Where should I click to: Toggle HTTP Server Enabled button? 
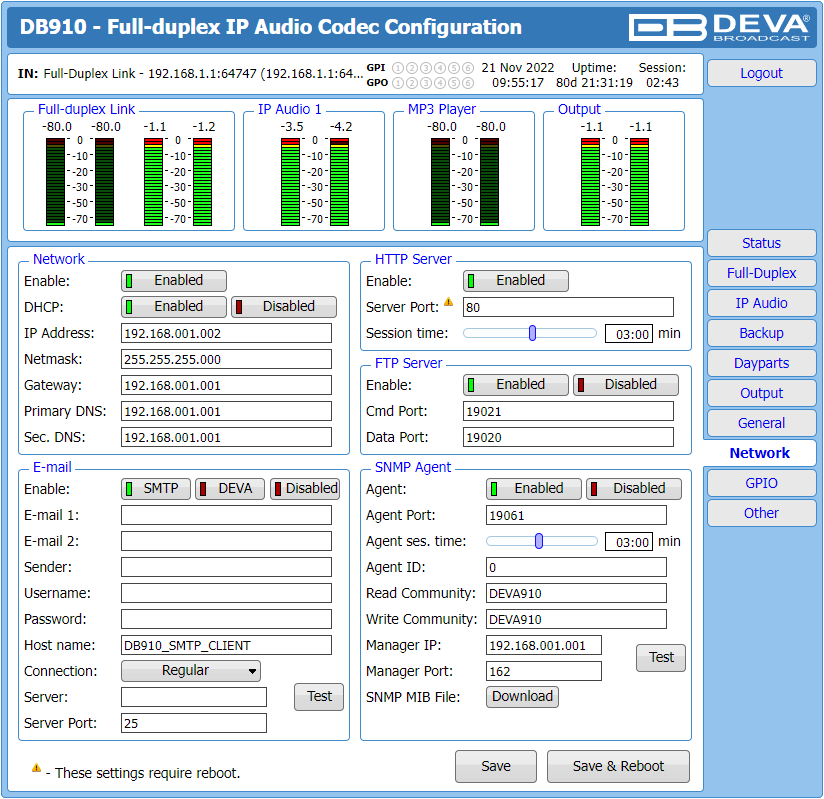click(516, 281)
